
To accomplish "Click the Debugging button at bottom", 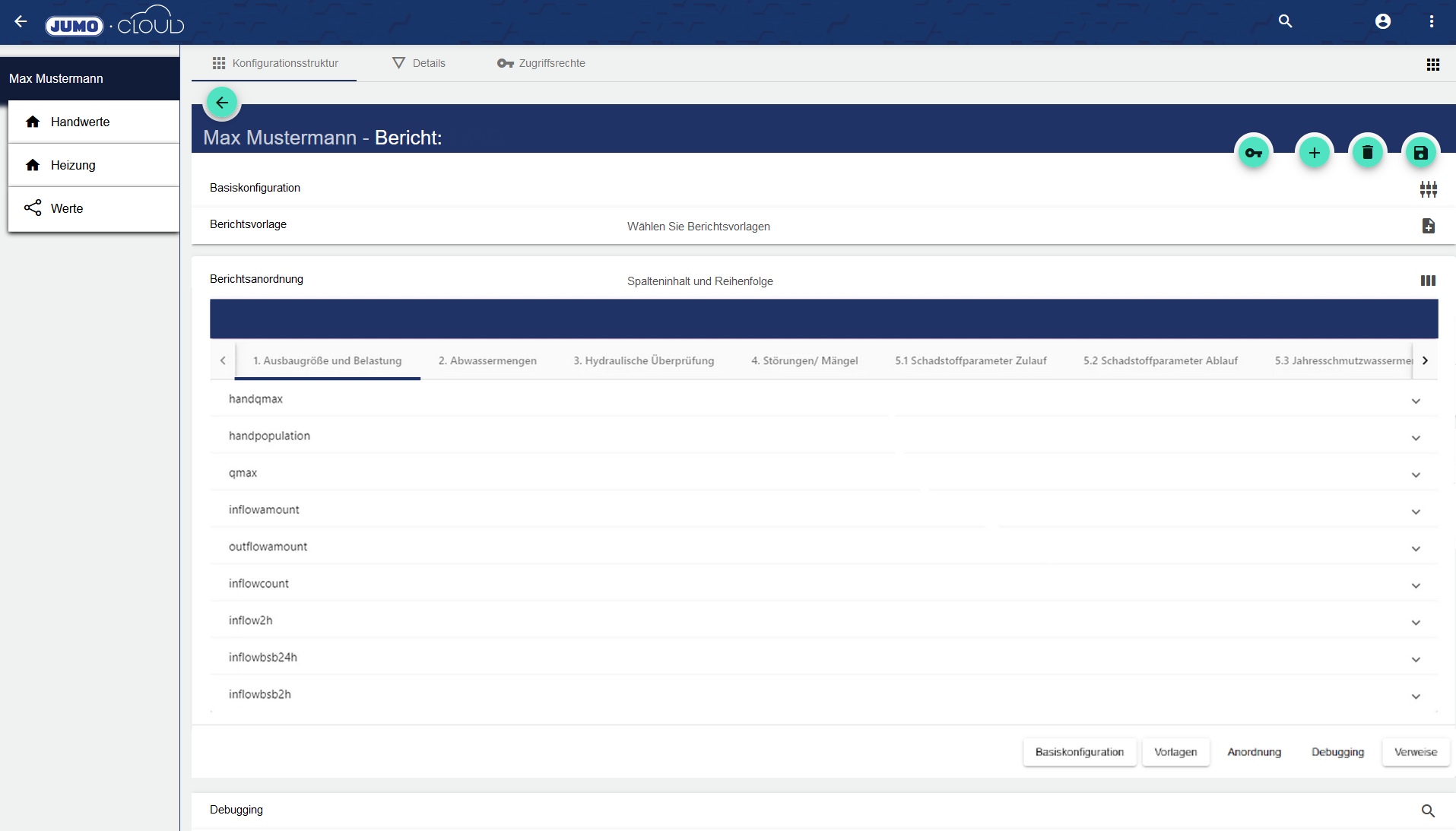I will (1337, 752).
